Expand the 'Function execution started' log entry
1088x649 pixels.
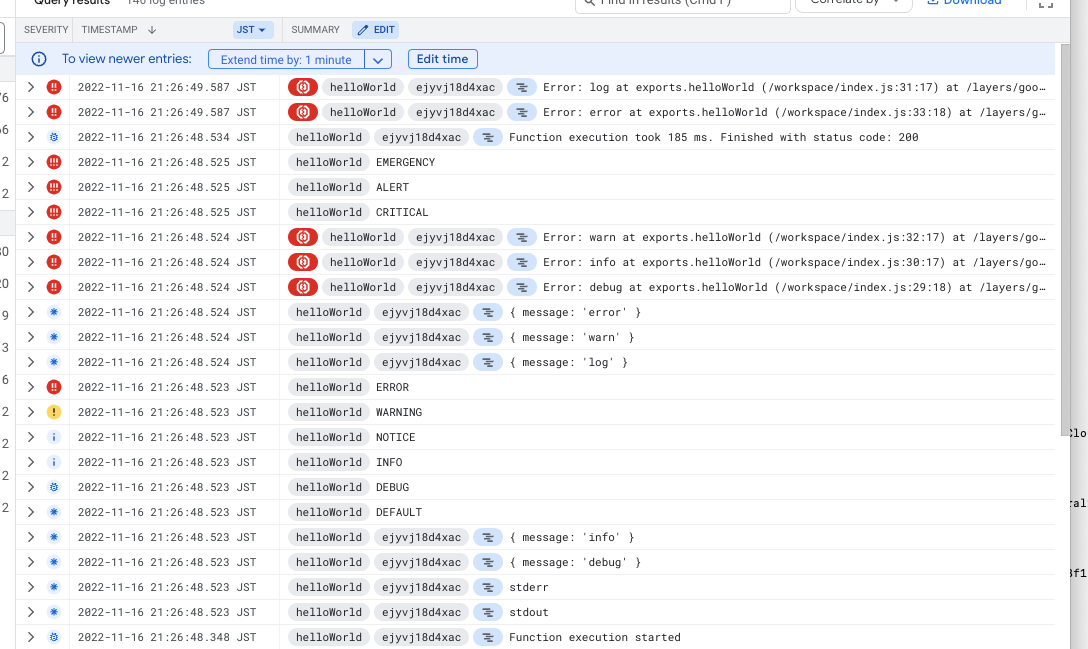click(31, 637)
